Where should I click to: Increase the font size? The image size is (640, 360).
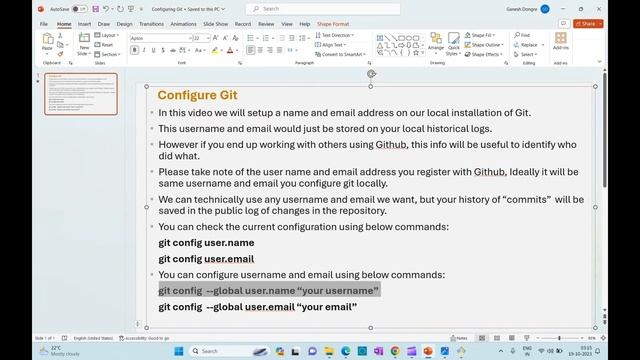click(216, 38)
